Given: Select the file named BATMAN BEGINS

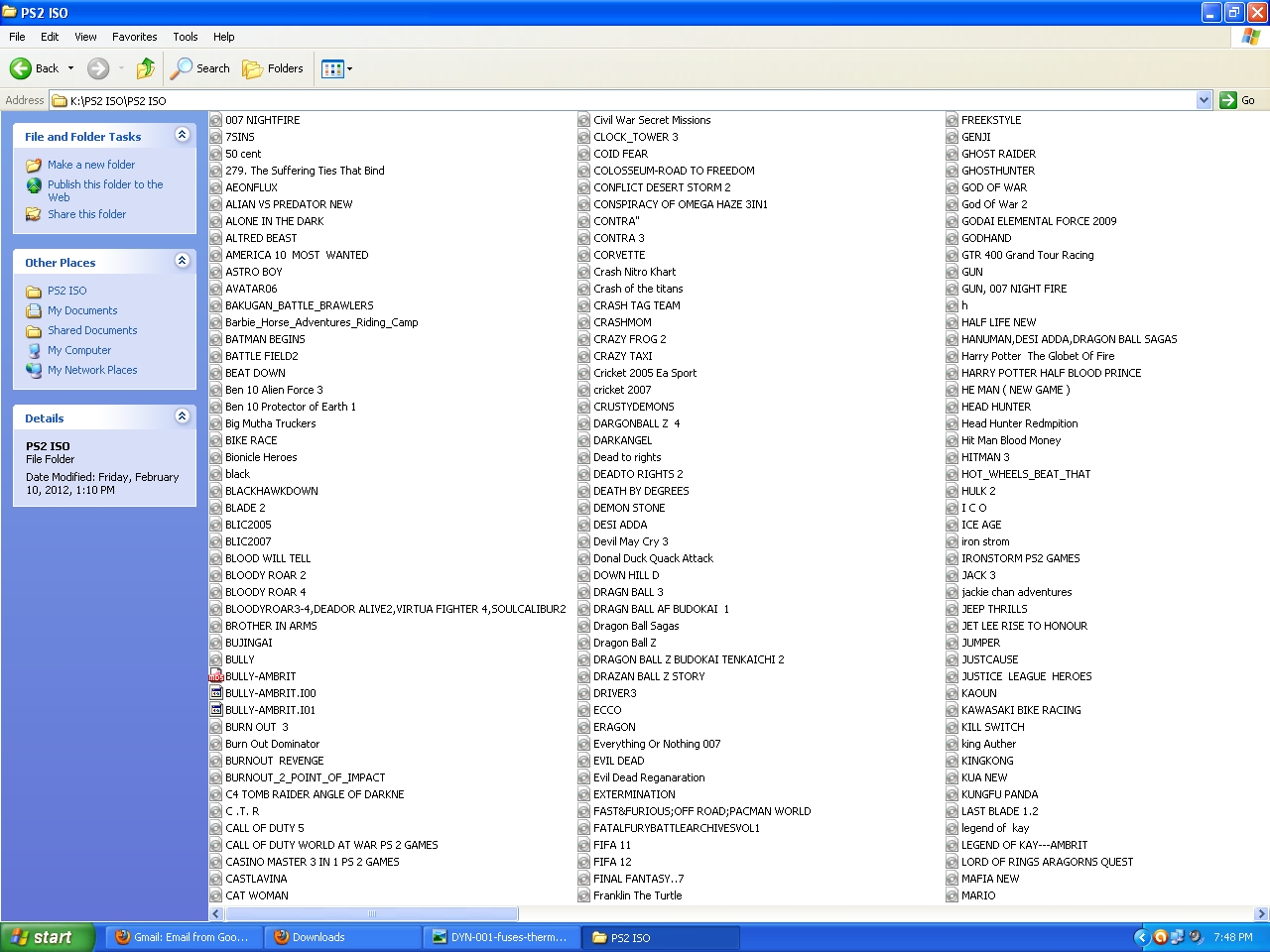Looking at the screenshot, I should (265, 339).
